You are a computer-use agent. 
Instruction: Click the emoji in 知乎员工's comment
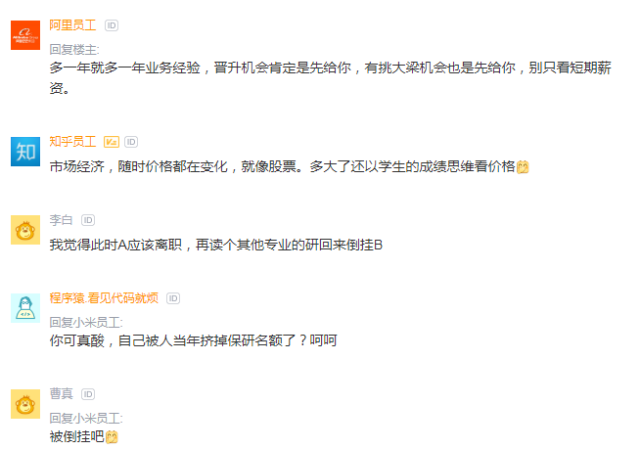point(523,167)
